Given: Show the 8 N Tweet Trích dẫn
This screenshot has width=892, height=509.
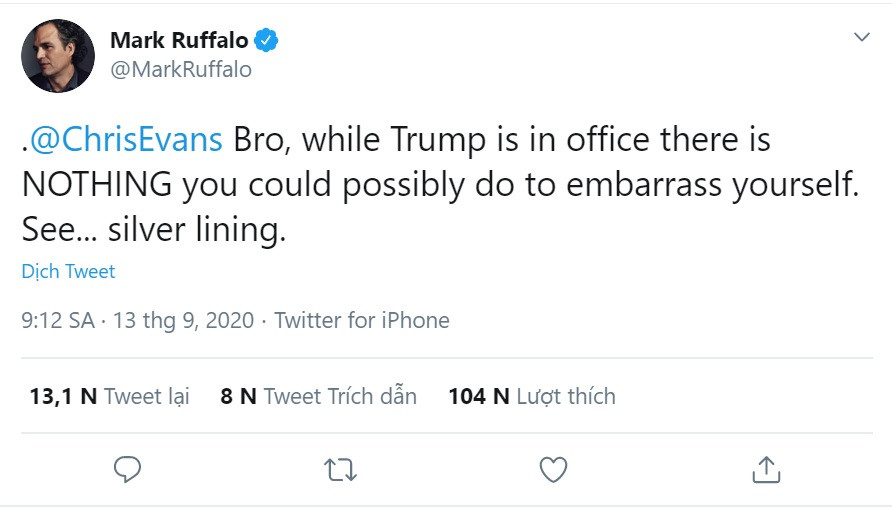Looking at the screenshot, I should [x=318, y=396].
